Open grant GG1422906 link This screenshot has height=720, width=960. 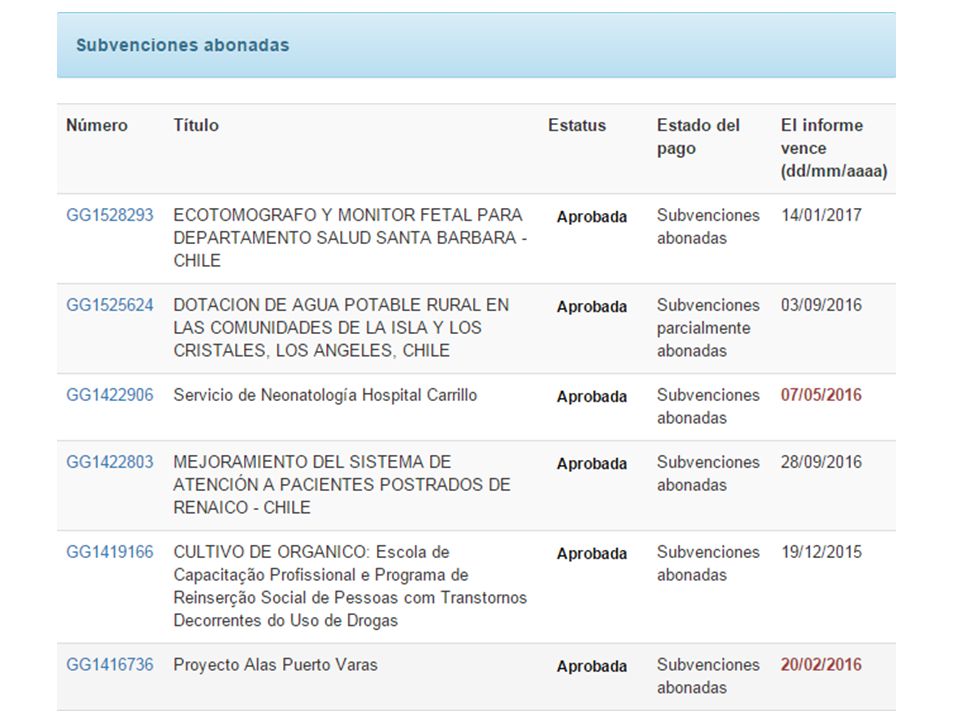click(x=110, y=395)
